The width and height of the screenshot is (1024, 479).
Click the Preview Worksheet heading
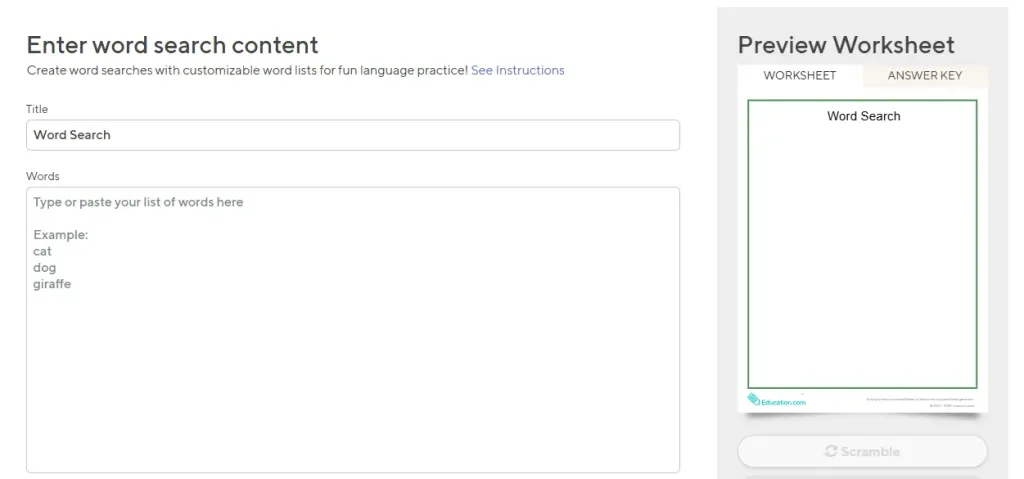click(845, 45)
